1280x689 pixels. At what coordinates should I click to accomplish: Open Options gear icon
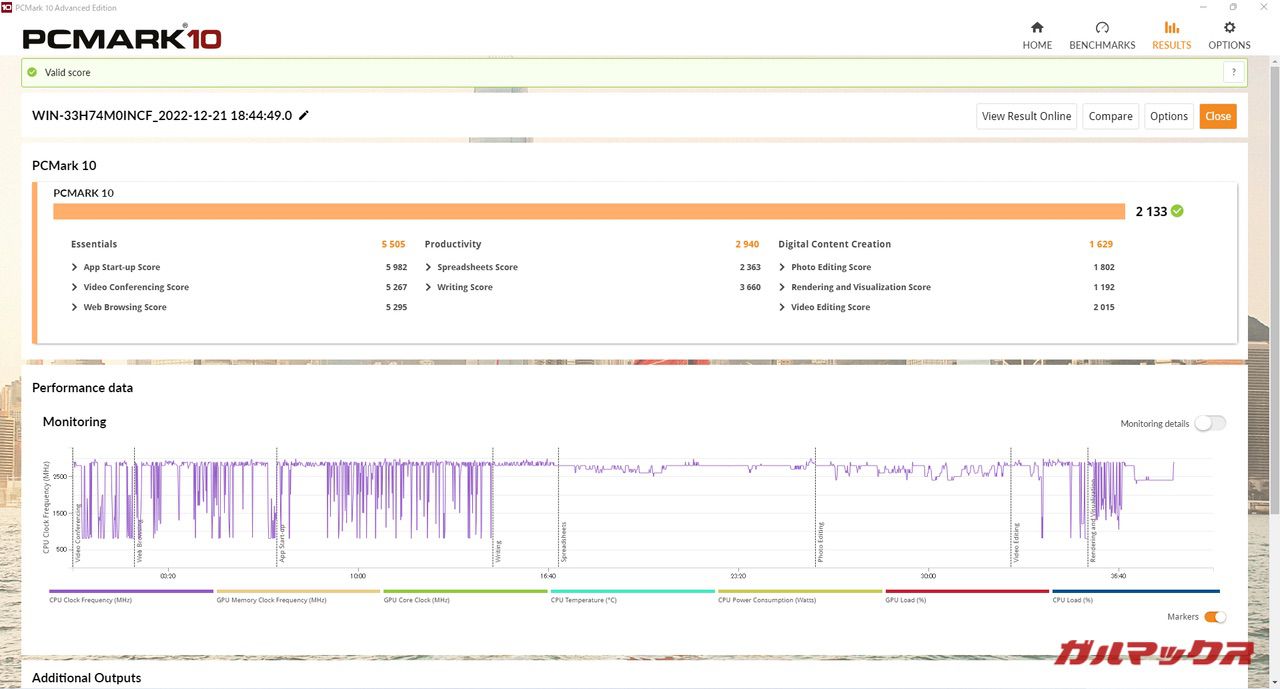coord(1229,28)
